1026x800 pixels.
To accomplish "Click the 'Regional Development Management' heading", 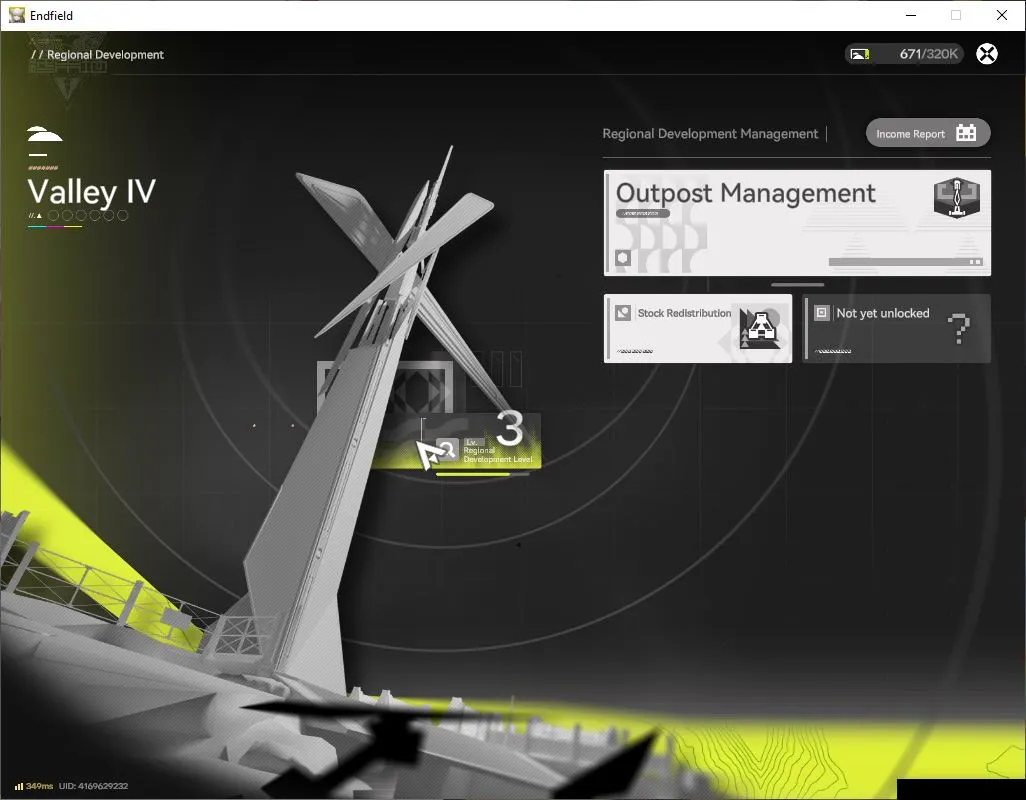I will click(710, 133).
